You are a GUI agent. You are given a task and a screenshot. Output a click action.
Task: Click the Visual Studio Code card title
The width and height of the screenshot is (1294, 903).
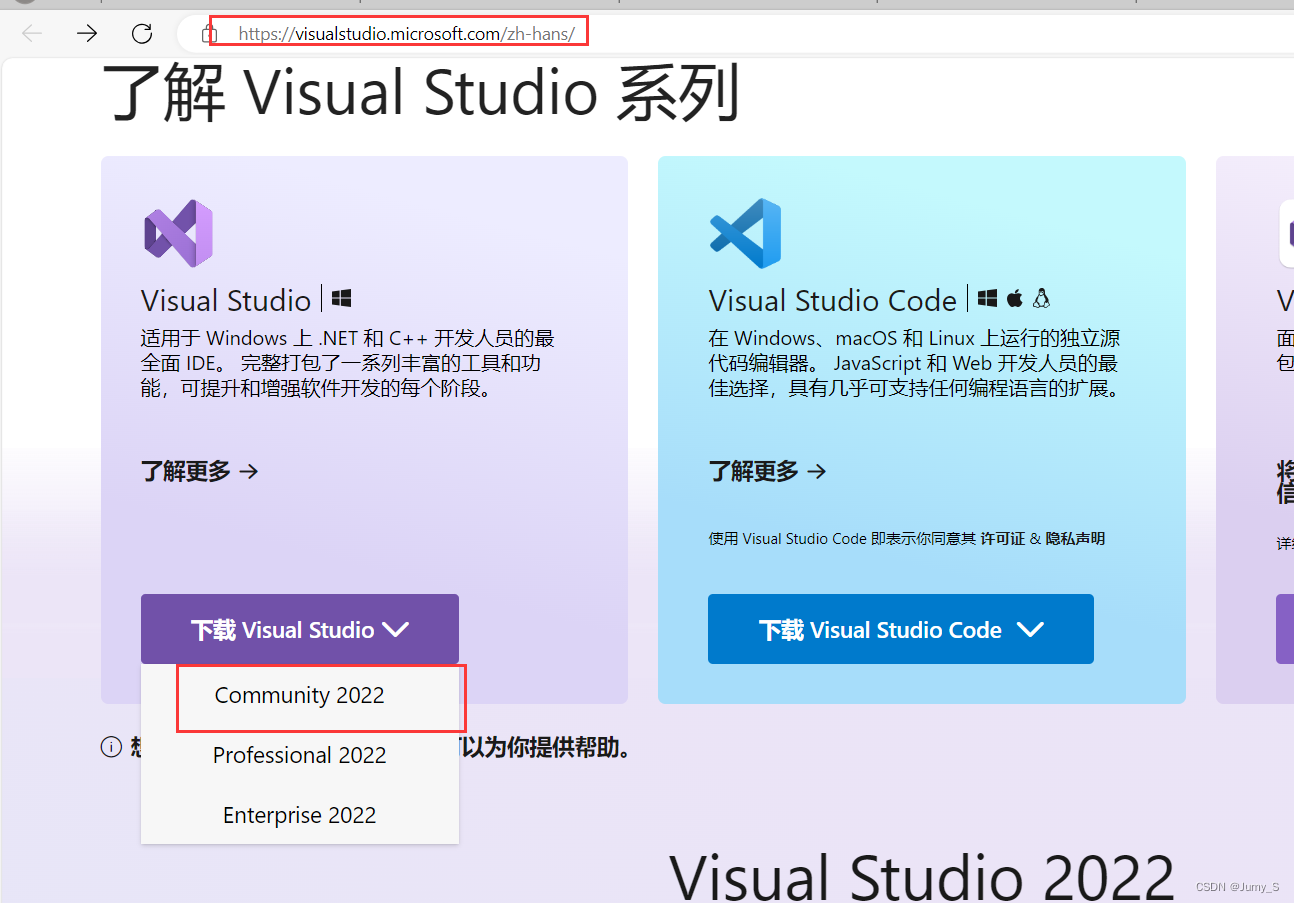[x=833, y=300]
